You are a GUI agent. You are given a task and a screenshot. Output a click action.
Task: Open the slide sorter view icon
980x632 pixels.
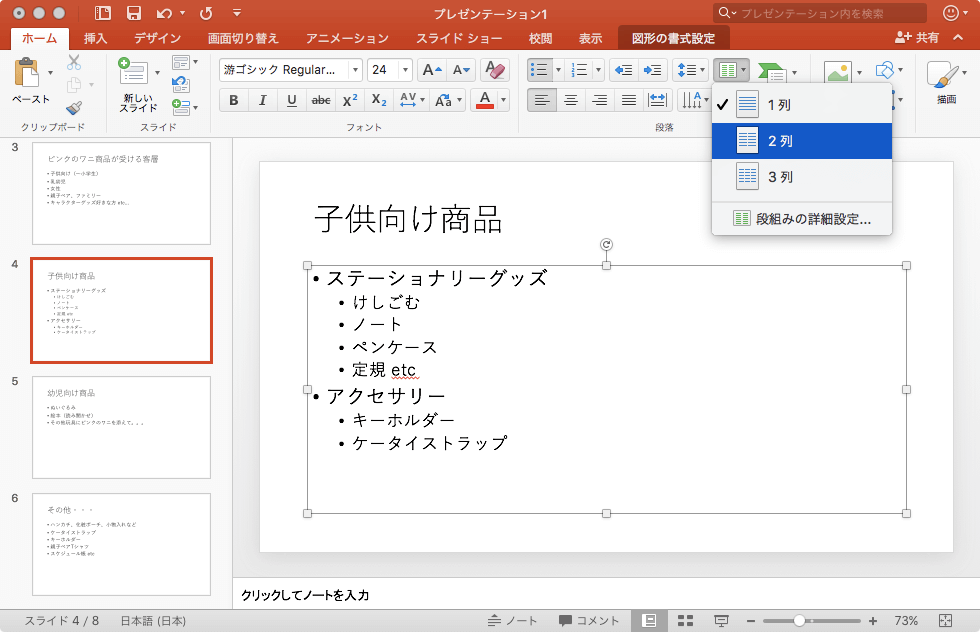click(685, 621)
